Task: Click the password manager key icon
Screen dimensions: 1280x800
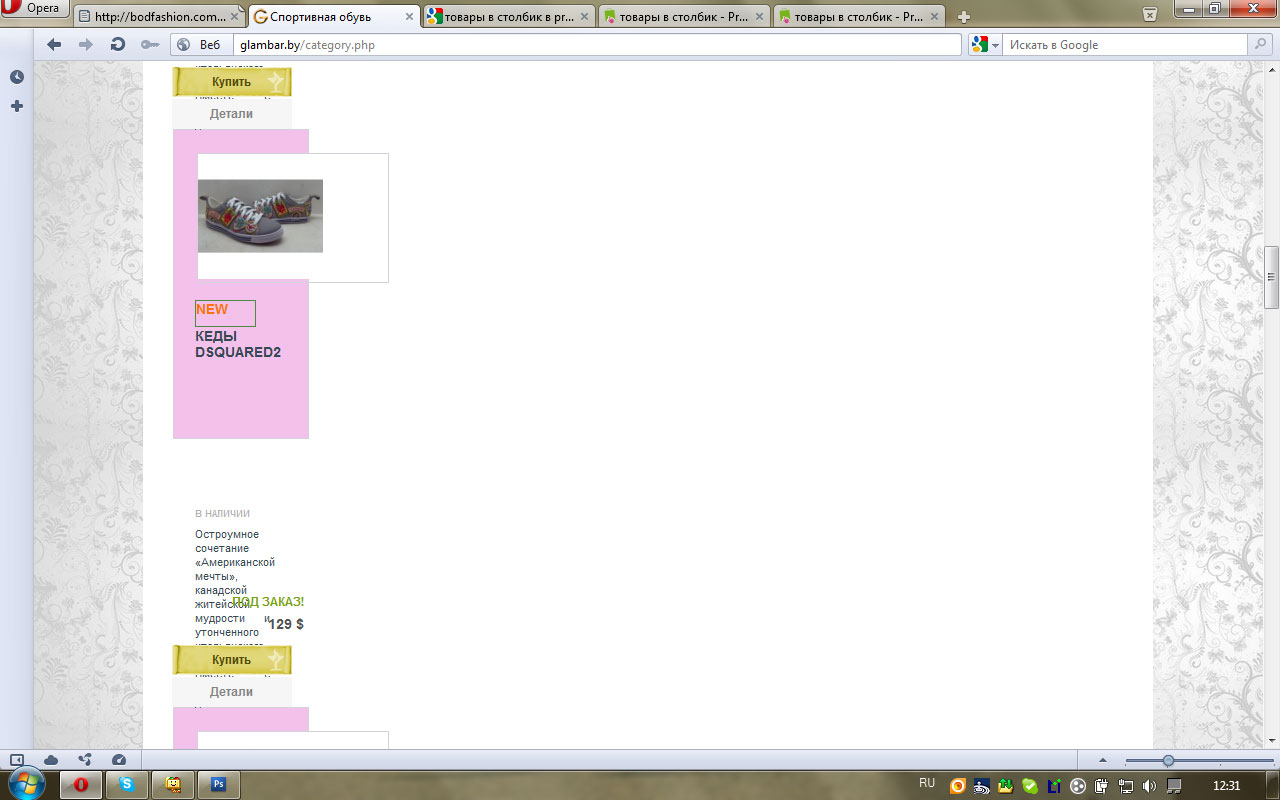Action: pos(150,45)
